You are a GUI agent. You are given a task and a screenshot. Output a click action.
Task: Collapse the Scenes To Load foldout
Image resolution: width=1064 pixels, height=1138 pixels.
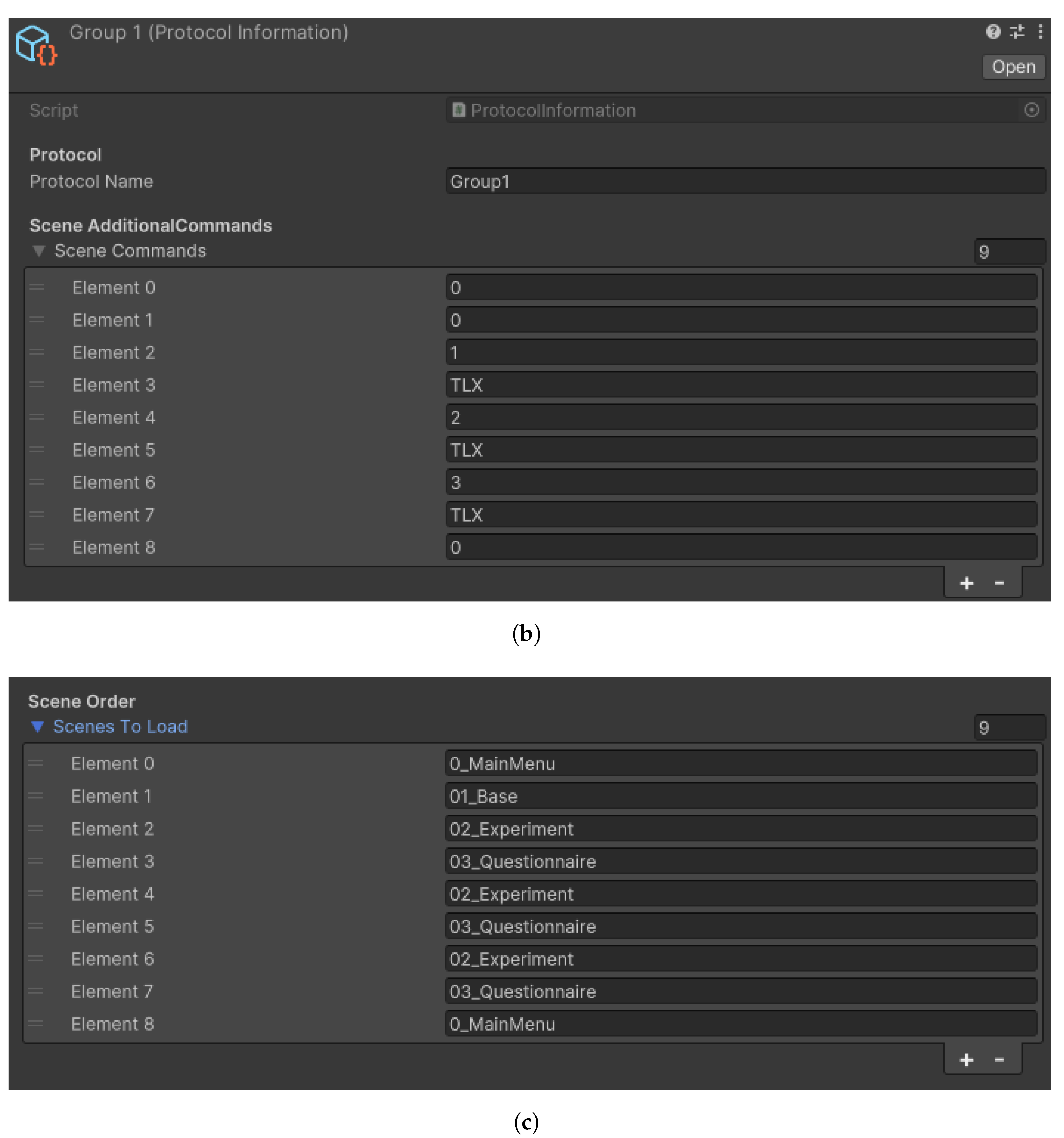[x=38, y=727]
